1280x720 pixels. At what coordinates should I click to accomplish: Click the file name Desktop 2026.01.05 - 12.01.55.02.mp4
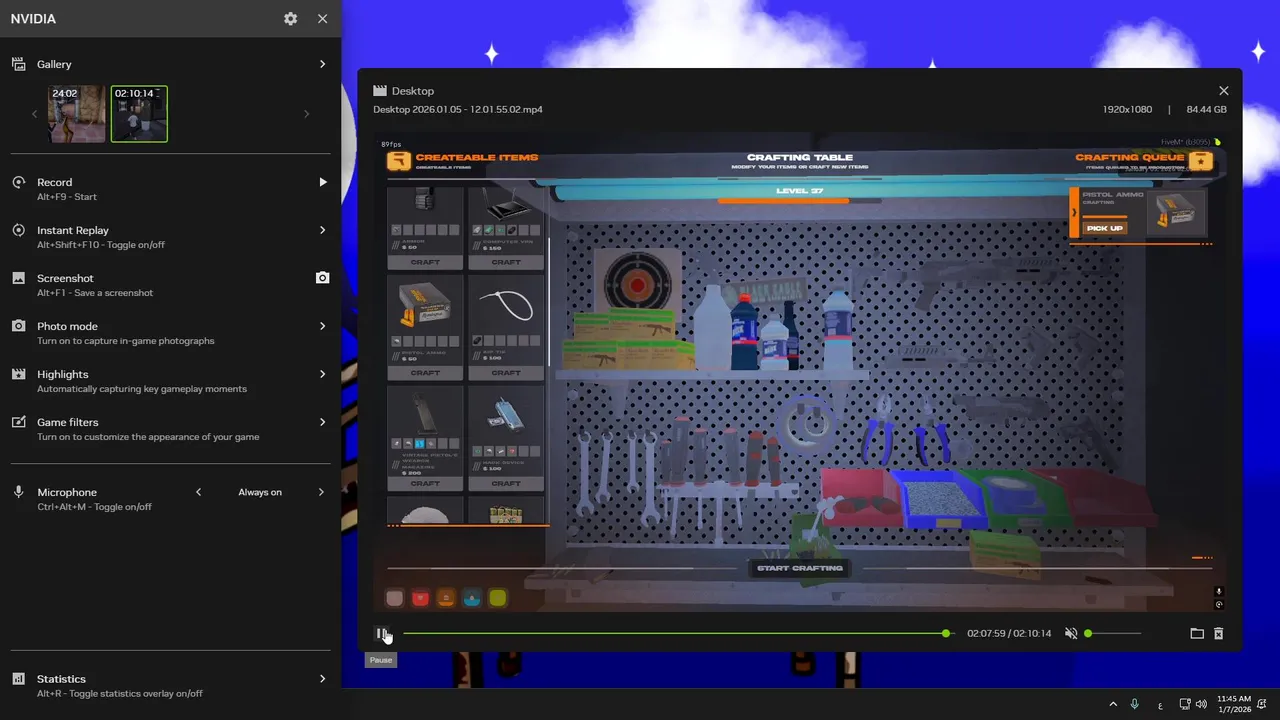click(x=458, y=109)
